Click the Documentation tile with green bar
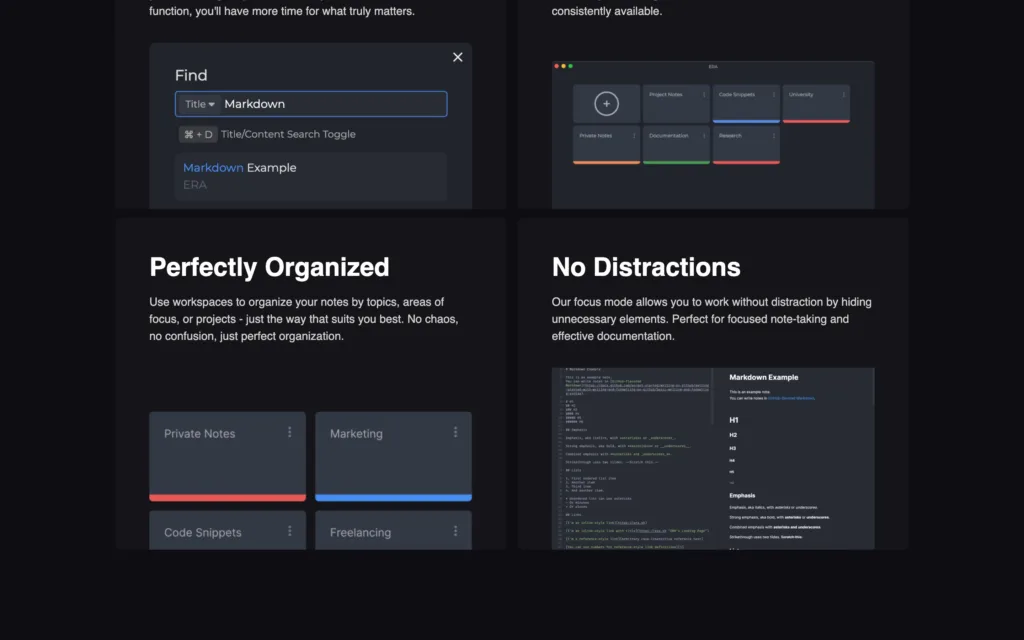 (676, 145)
